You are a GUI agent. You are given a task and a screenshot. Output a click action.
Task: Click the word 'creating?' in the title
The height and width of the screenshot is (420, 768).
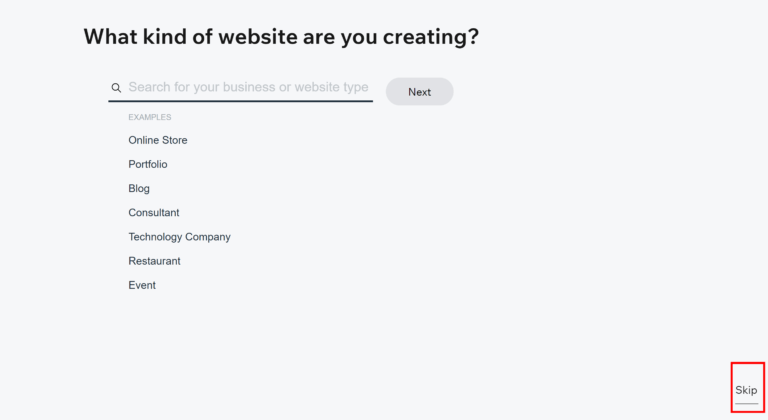[431, 37]
